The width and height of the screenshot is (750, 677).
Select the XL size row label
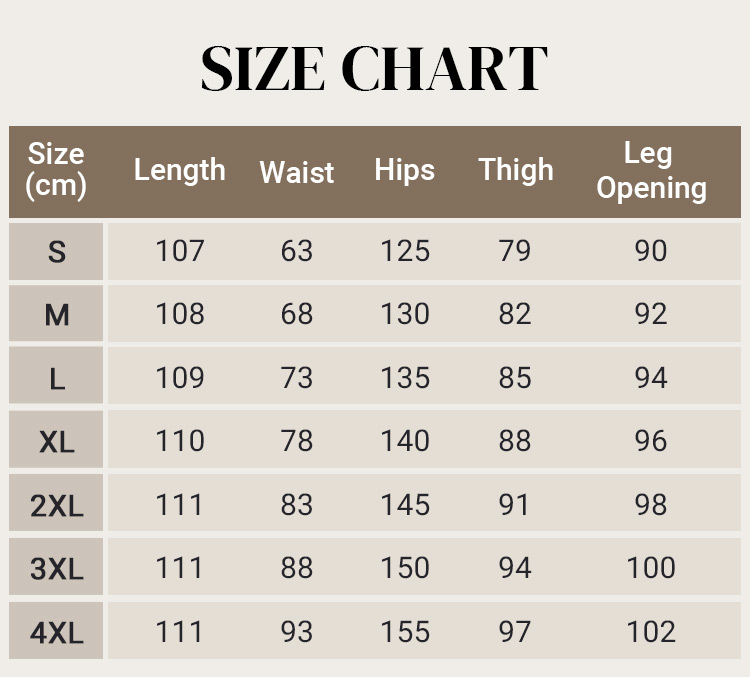(57, 441)
